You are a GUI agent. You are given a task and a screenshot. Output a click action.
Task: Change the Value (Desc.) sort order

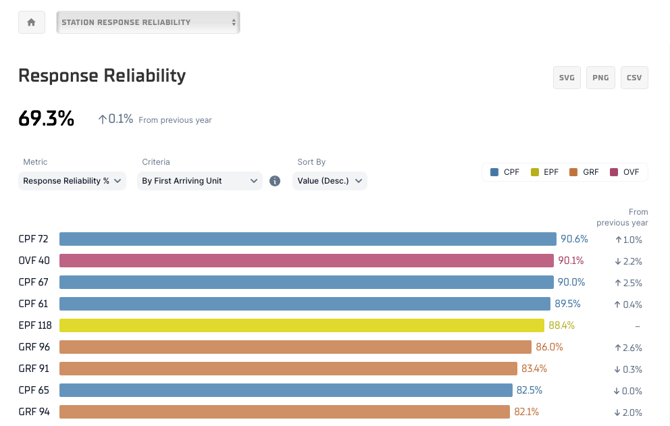(x=330, y=181)
